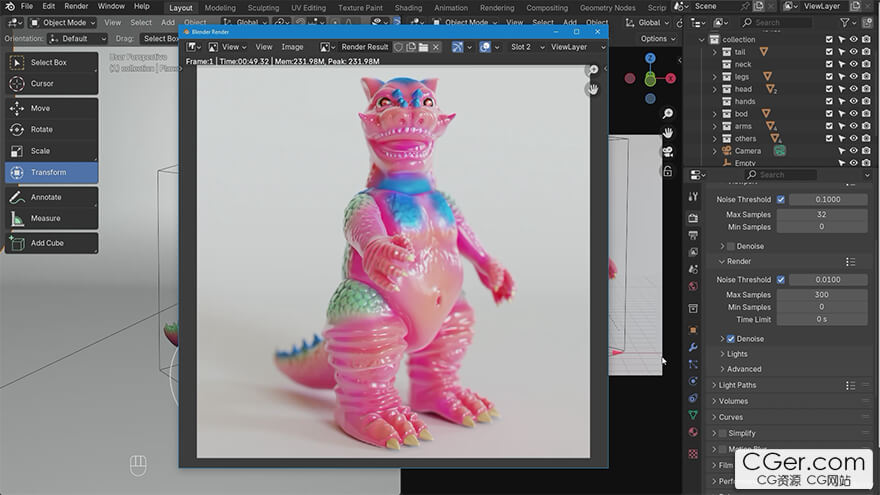Open the Tool properties tab icon
This screenshot has width=880, height=495.
click(693, 196)
